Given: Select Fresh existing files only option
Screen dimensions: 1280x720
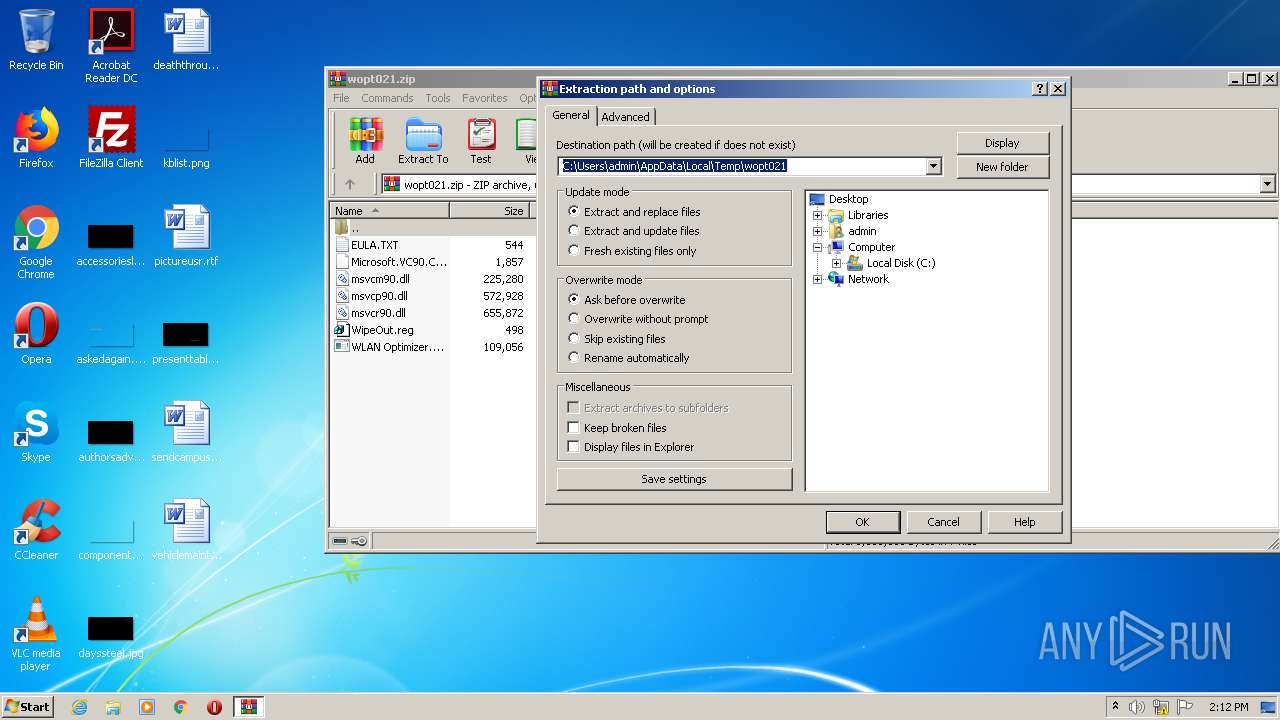Looking at the screenshot, I should pos(632,251).
